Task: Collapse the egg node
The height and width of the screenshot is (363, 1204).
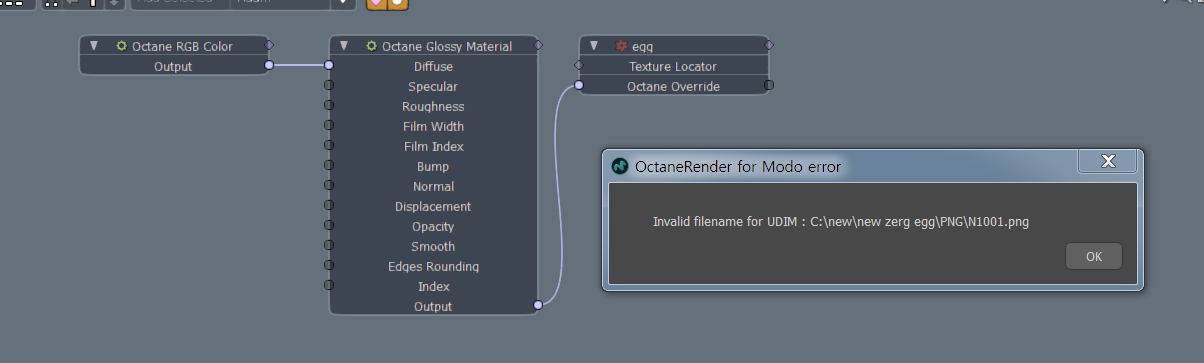Action: [594, 46]
